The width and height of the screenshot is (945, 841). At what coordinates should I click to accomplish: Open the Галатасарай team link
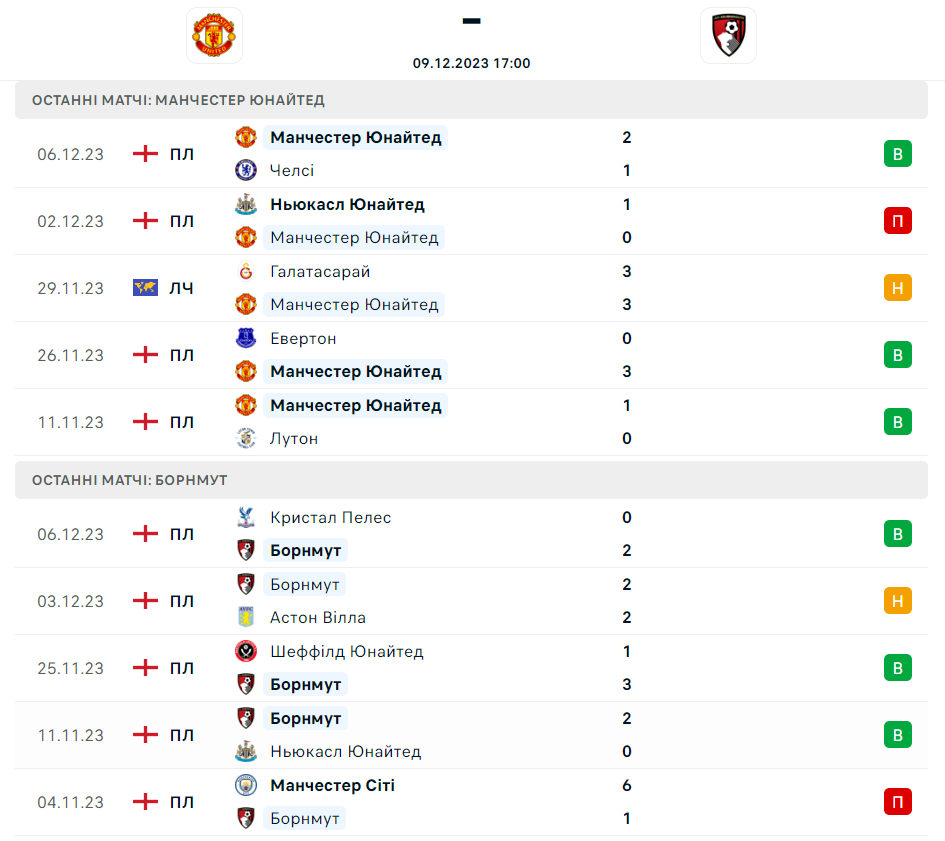pos(320,272)
